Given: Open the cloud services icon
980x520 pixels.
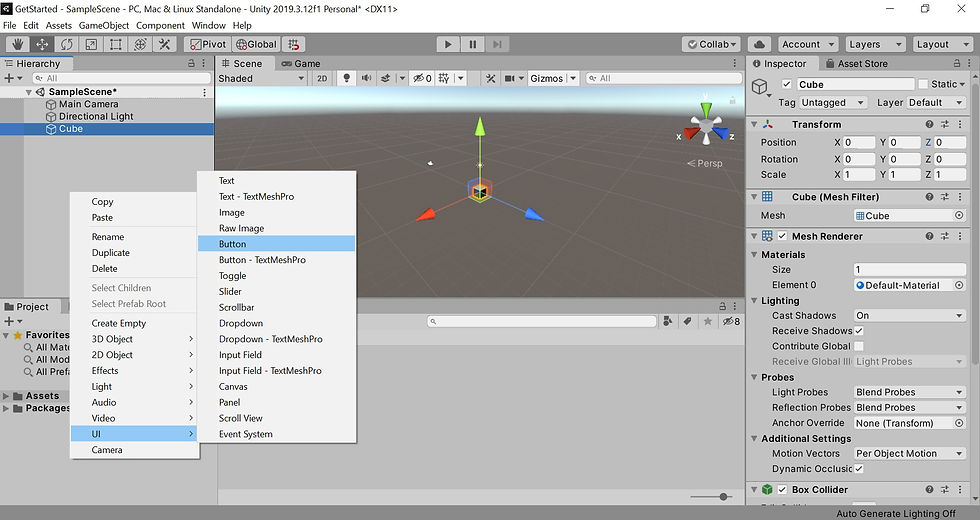Looking at the screenshot, I should coord(759,44).
